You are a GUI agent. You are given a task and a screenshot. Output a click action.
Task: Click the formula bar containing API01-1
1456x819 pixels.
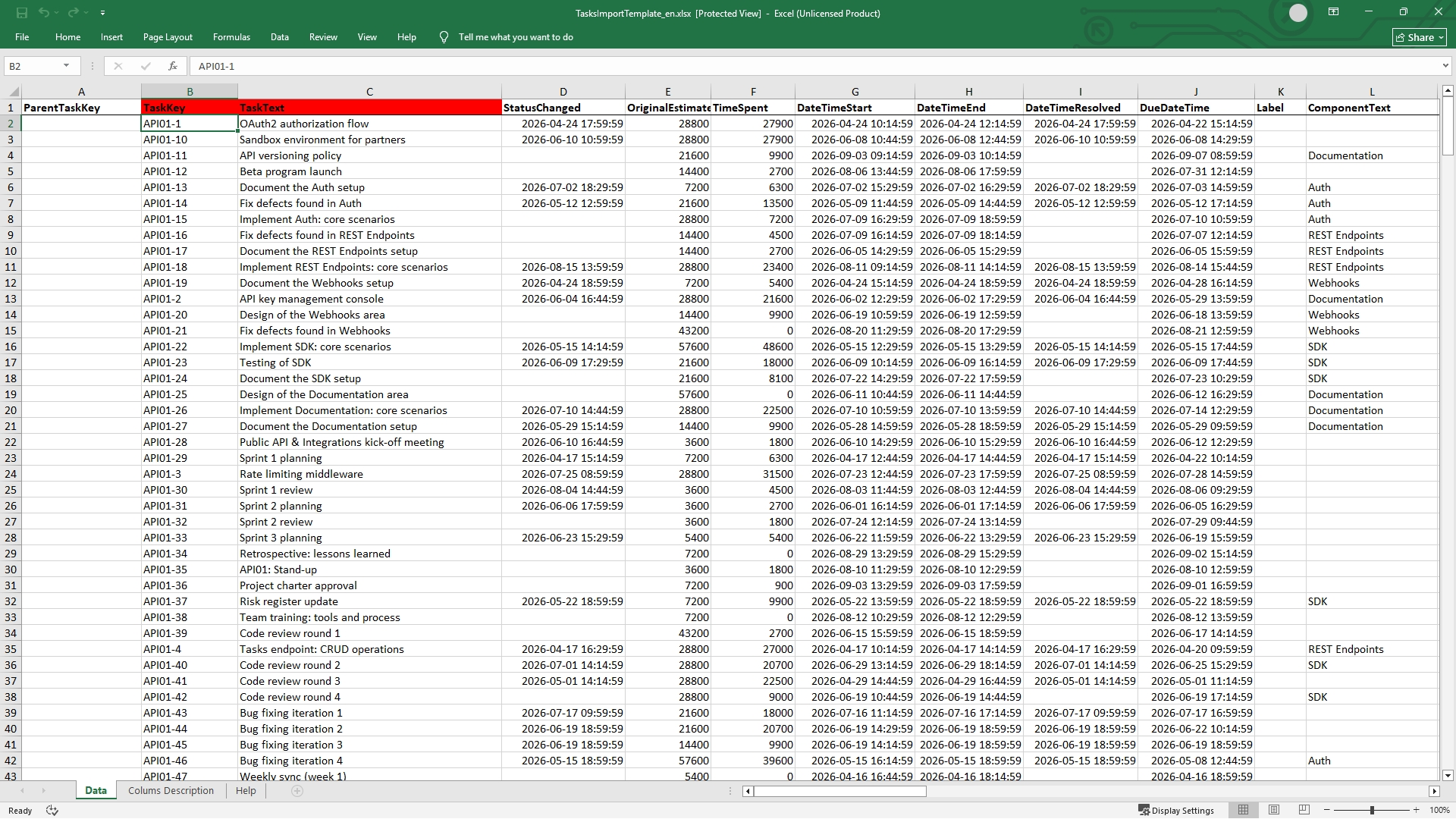pos(815,66)
